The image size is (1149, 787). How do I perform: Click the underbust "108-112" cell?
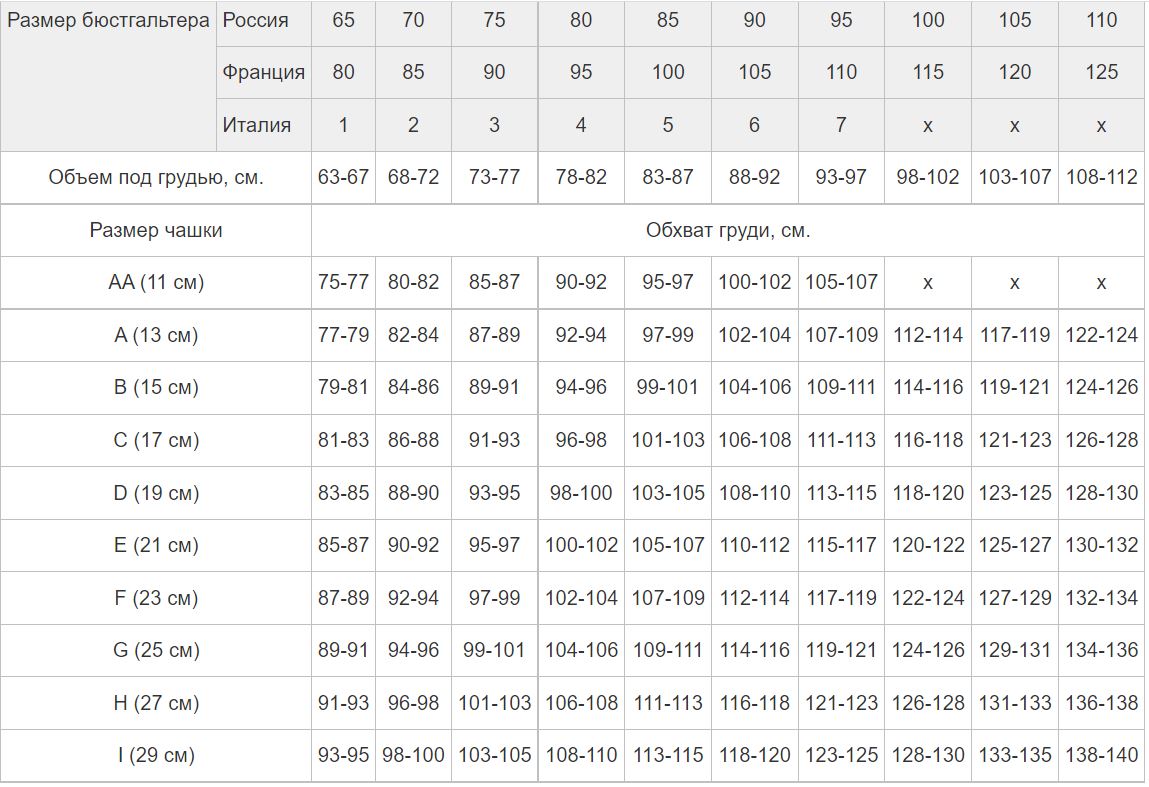[x=1101, y=177]
